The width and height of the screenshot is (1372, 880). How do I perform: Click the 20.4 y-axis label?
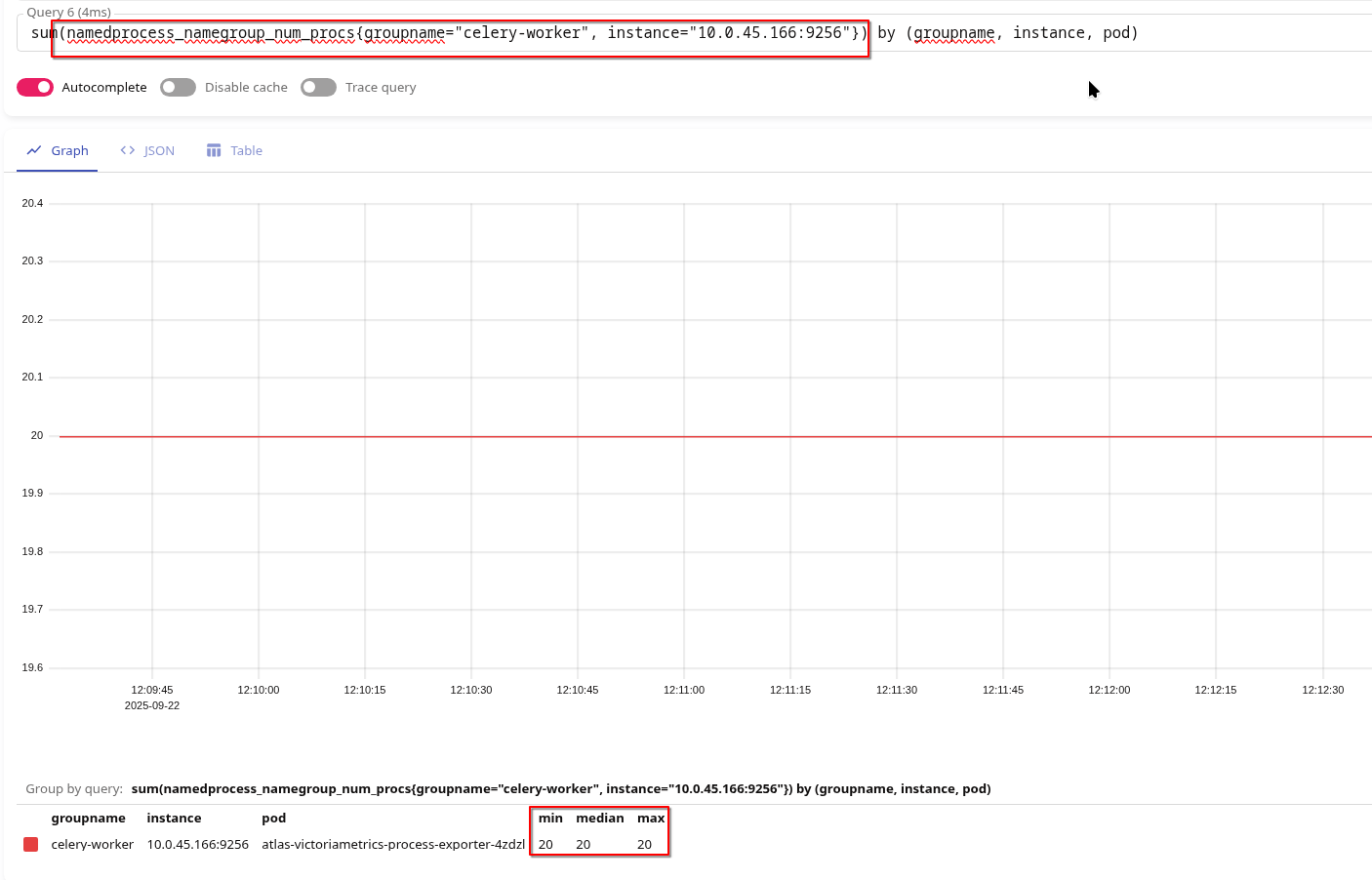point(32,204)
